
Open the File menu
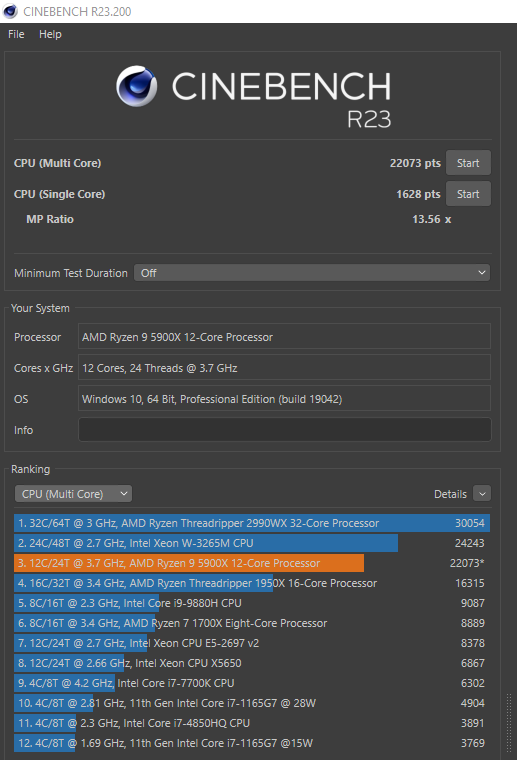[x=16, y=34]
